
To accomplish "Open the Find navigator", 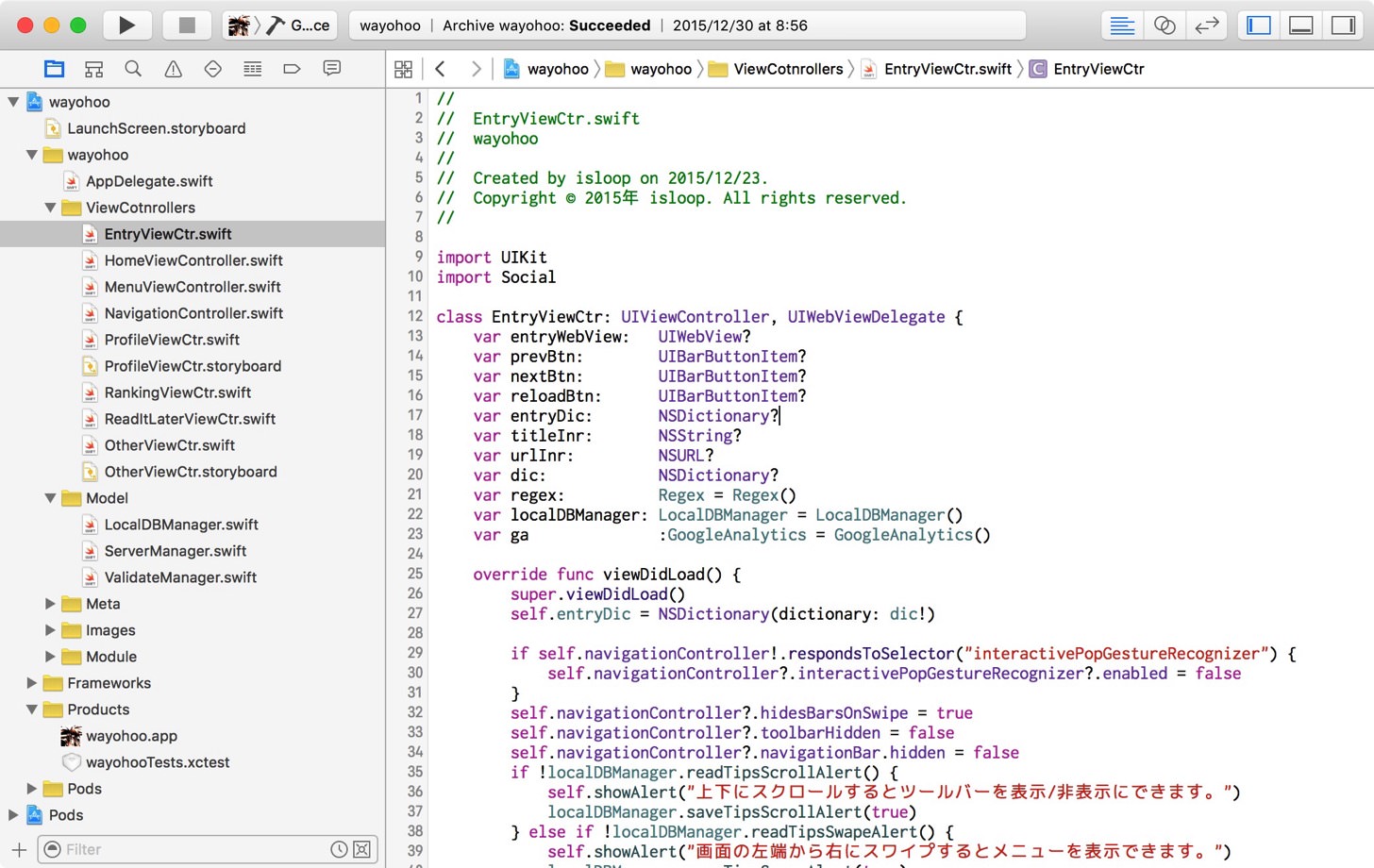I will pyautogui.click(x=133, y=69).
